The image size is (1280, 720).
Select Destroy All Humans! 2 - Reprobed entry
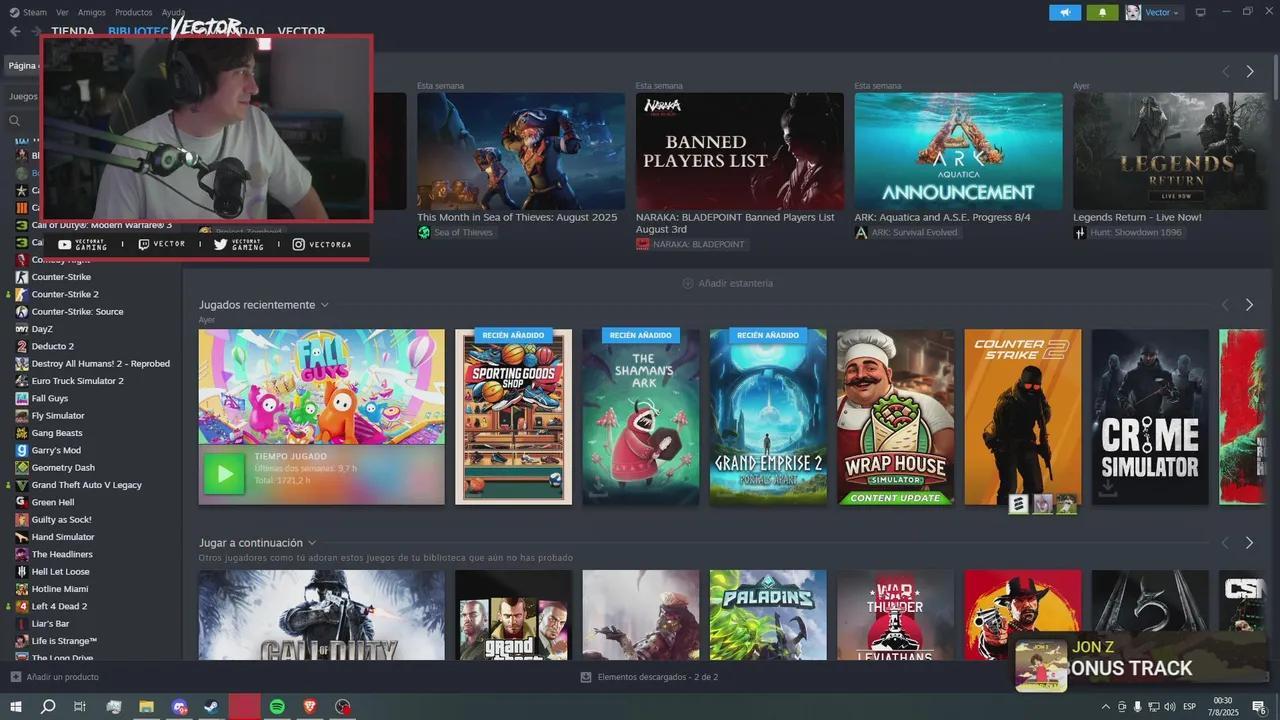click(x=100, y=364)
